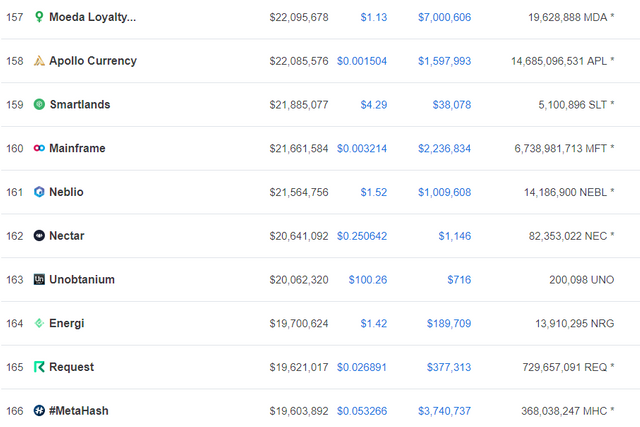
Task: Click the Nectar black circle icon
Action: pos(39,236)
